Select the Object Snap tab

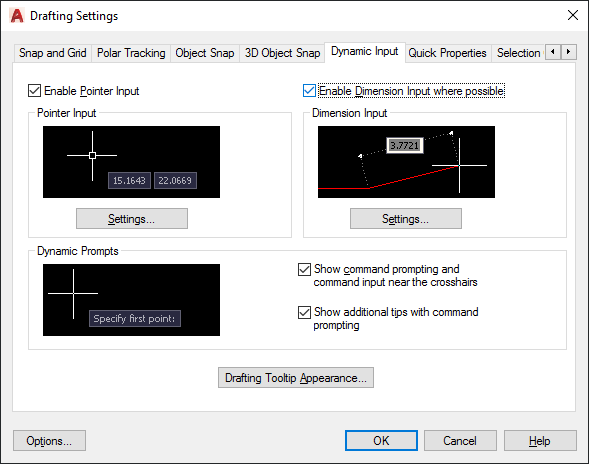(205, 53)
